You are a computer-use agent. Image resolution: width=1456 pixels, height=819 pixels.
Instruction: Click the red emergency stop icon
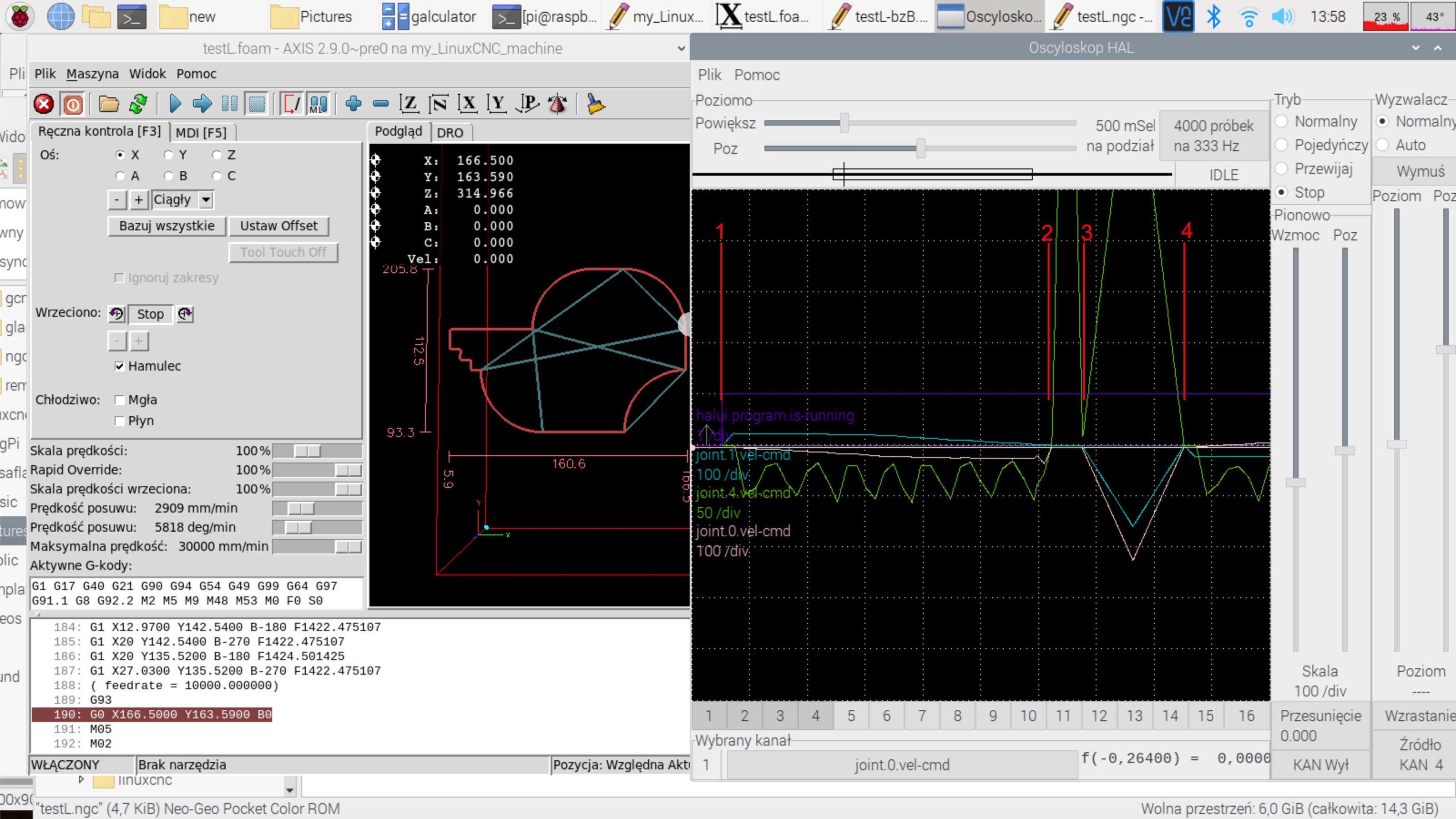[x=44, y=104]
